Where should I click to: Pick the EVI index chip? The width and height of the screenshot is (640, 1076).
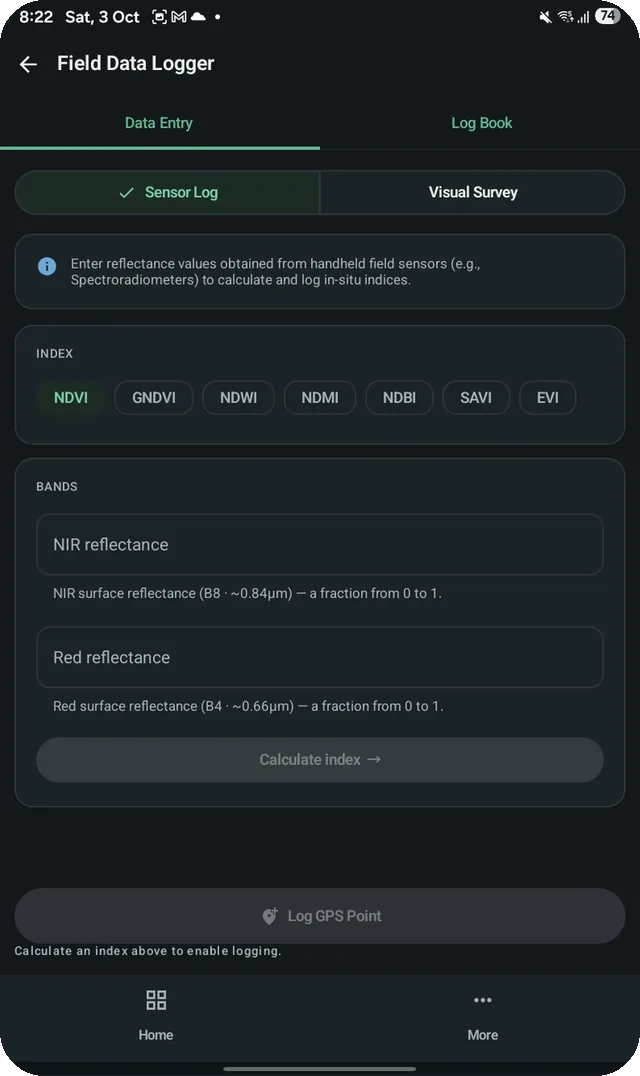click(x=547, y=397)
